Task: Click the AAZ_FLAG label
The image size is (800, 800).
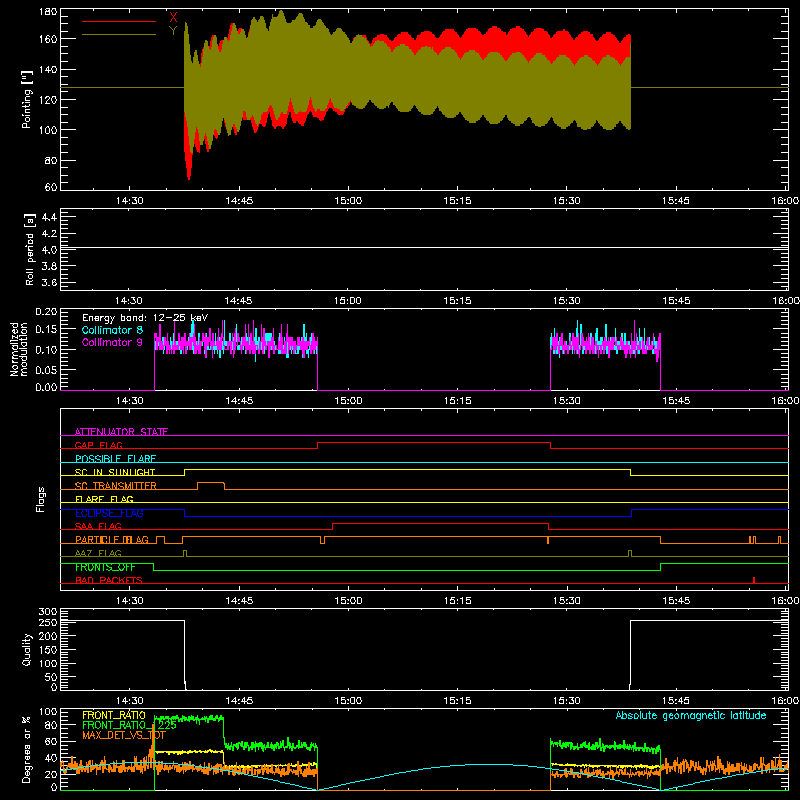Action: 98,553
